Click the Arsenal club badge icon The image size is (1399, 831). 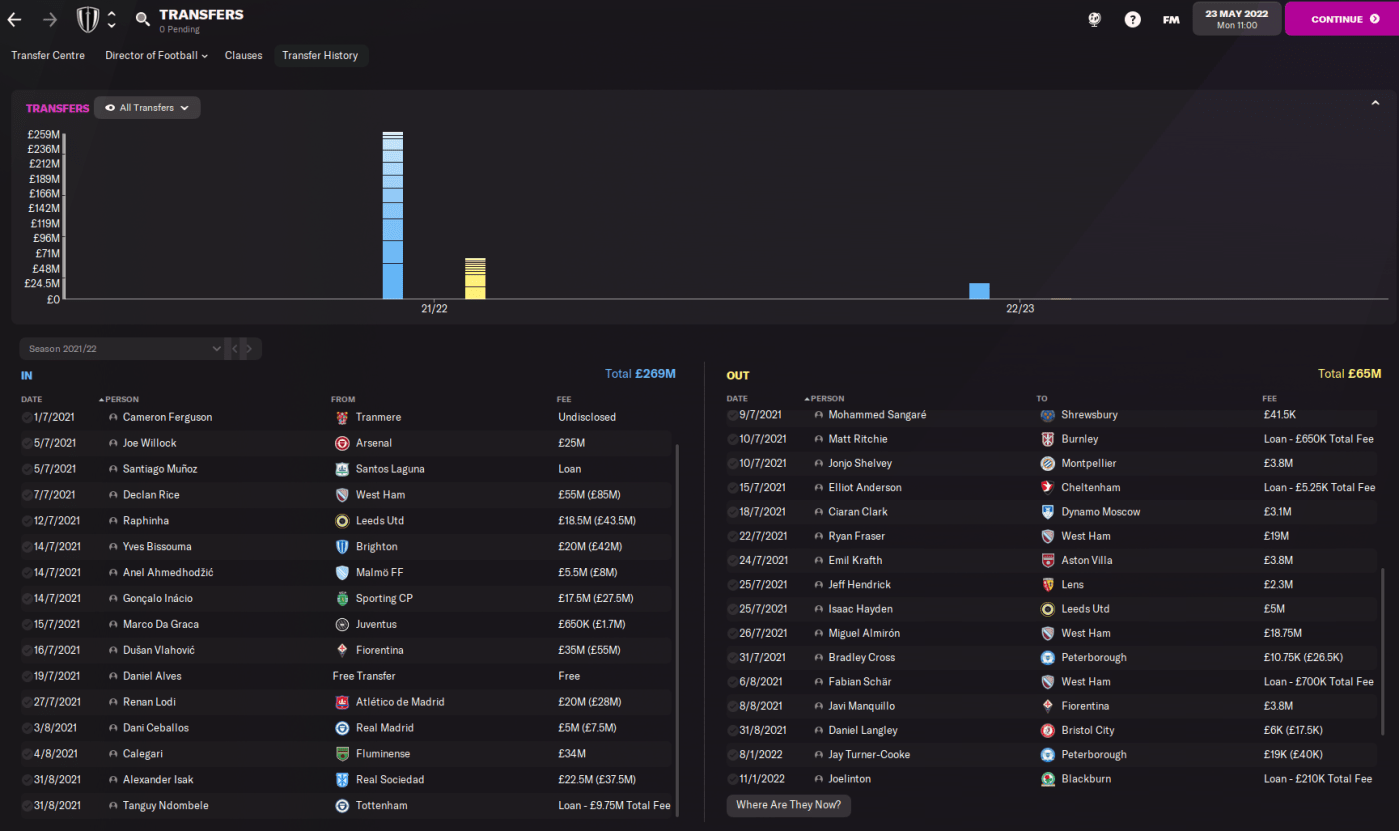click(x=342, y=443)
